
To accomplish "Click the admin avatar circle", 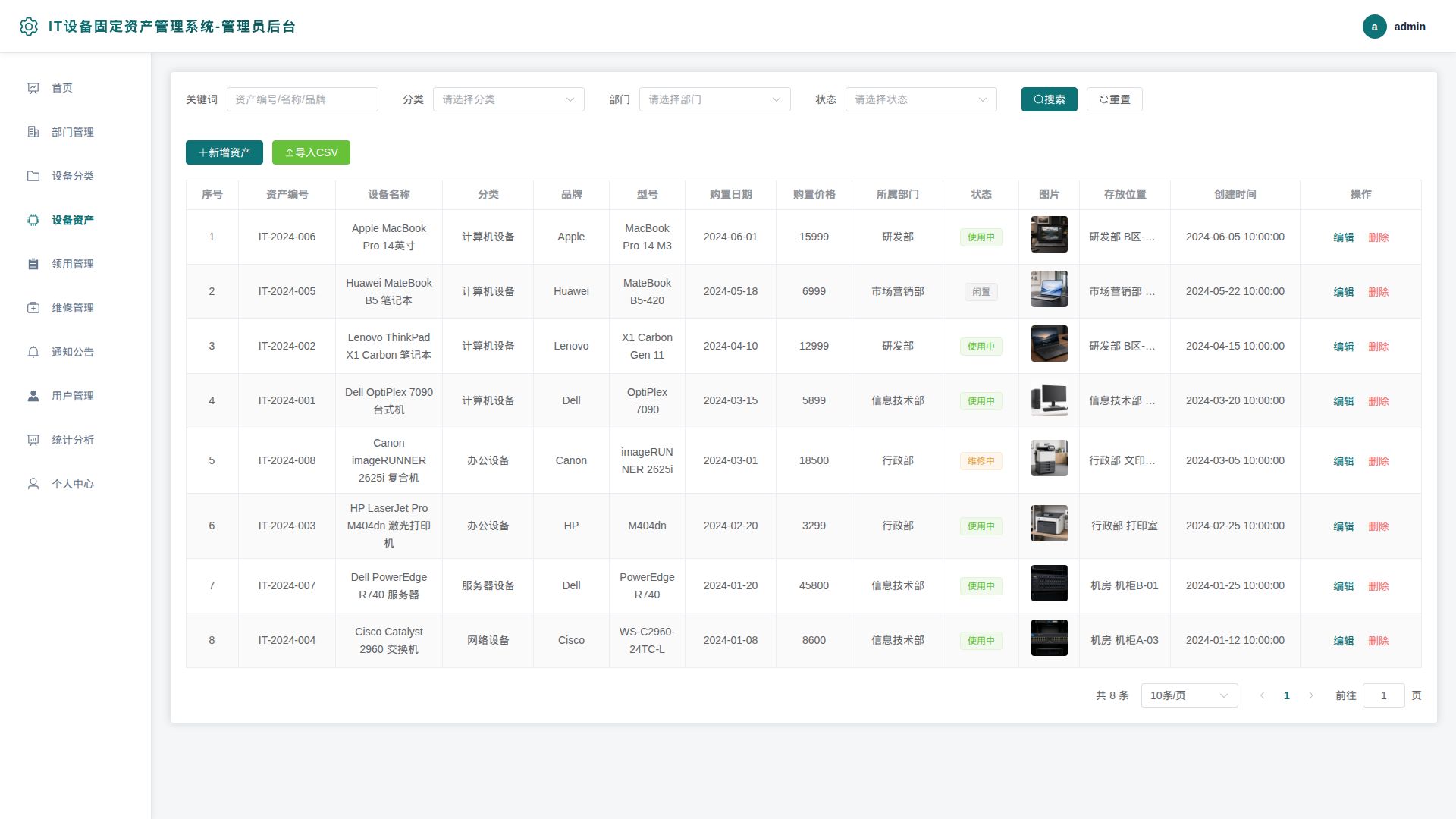I will pyautogui.click(x=1374, y=27).
